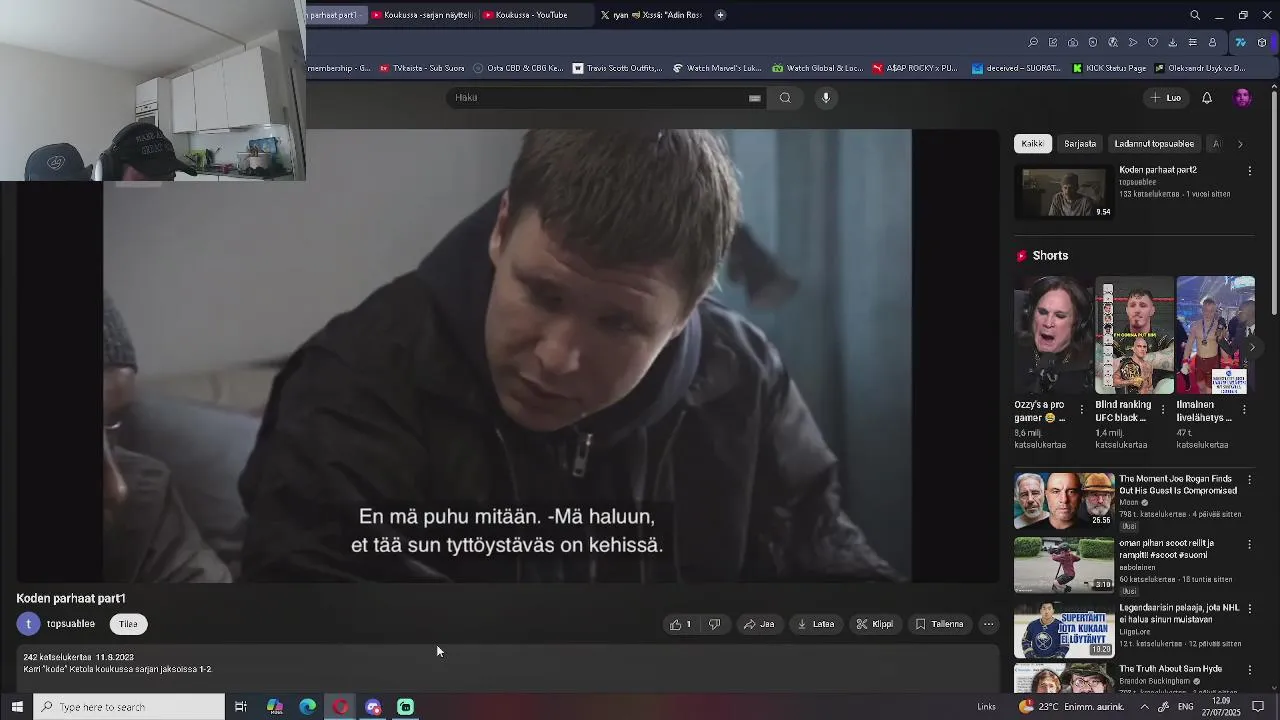Image resolution: width=1280 pixels, height=720 pixels.
Task: Select the Kaikki filter chip
Action: pos(1033,144)
